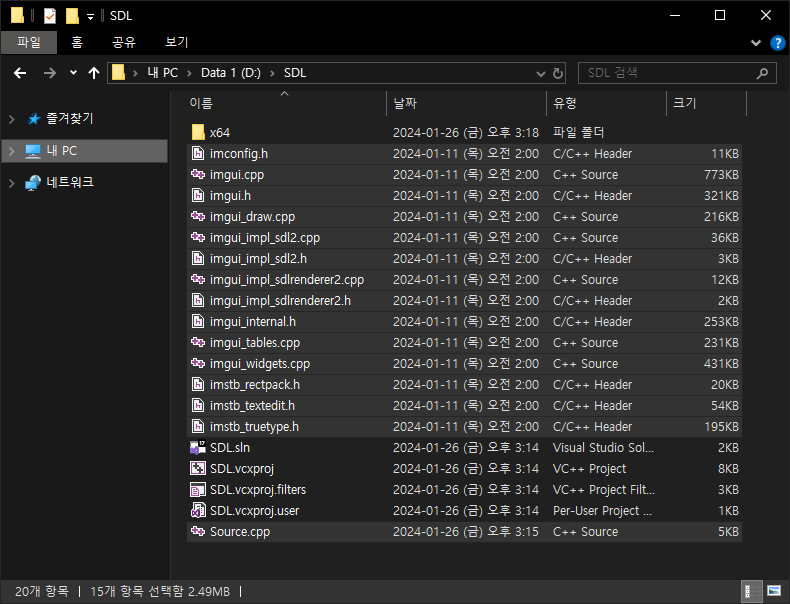Click the search magnifier icon

[762, 73]
